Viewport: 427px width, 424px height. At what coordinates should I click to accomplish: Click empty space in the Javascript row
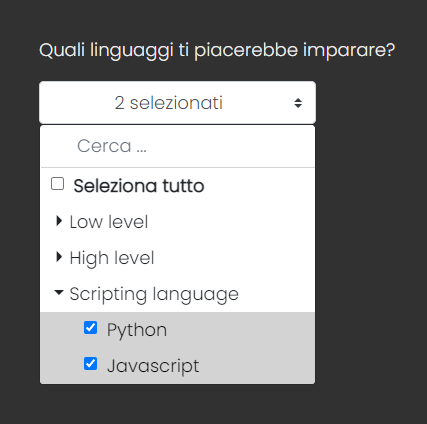point(257,366)
